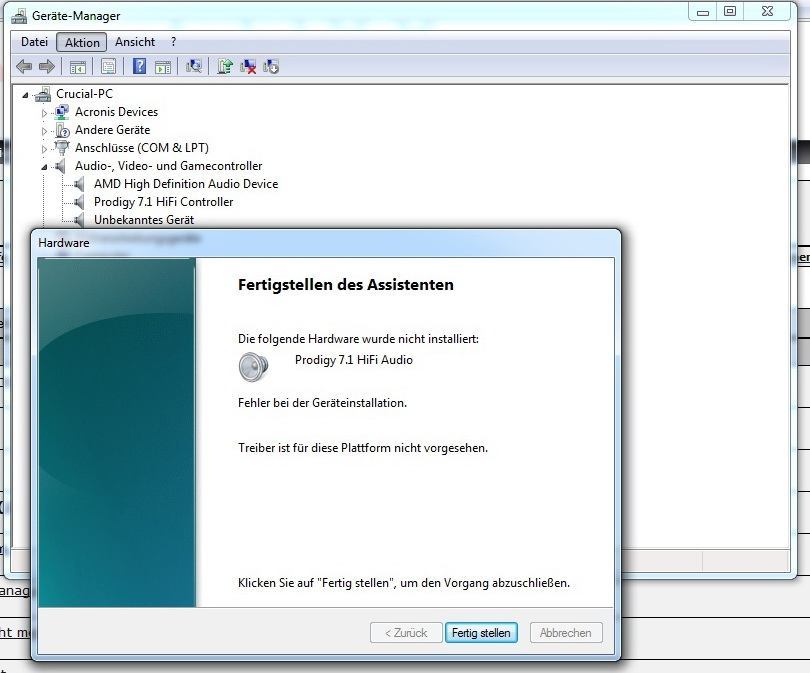Click the Geräte-Manager title bar icon

(19, 15)
